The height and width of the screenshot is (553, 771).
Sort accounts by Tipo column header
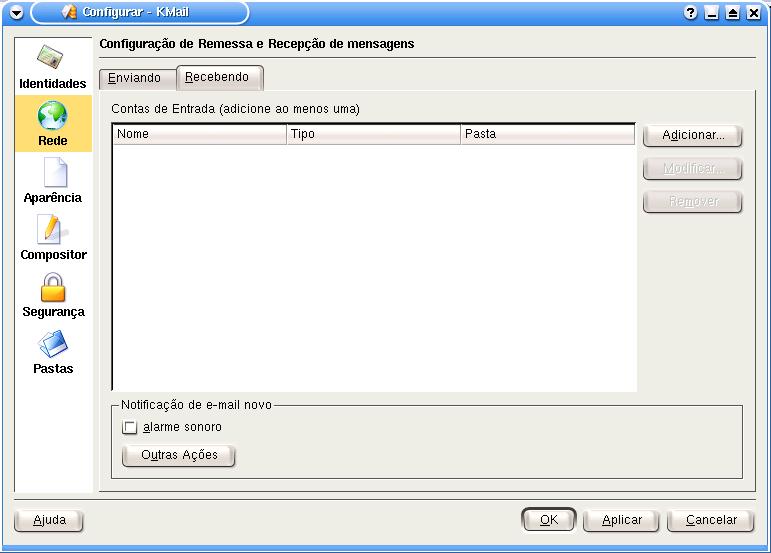[x=374, y=134]
